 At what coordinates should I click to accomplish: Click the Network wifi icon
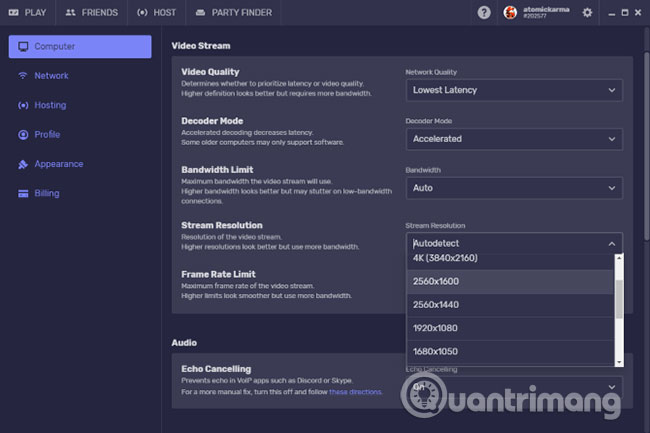(23, 75)
